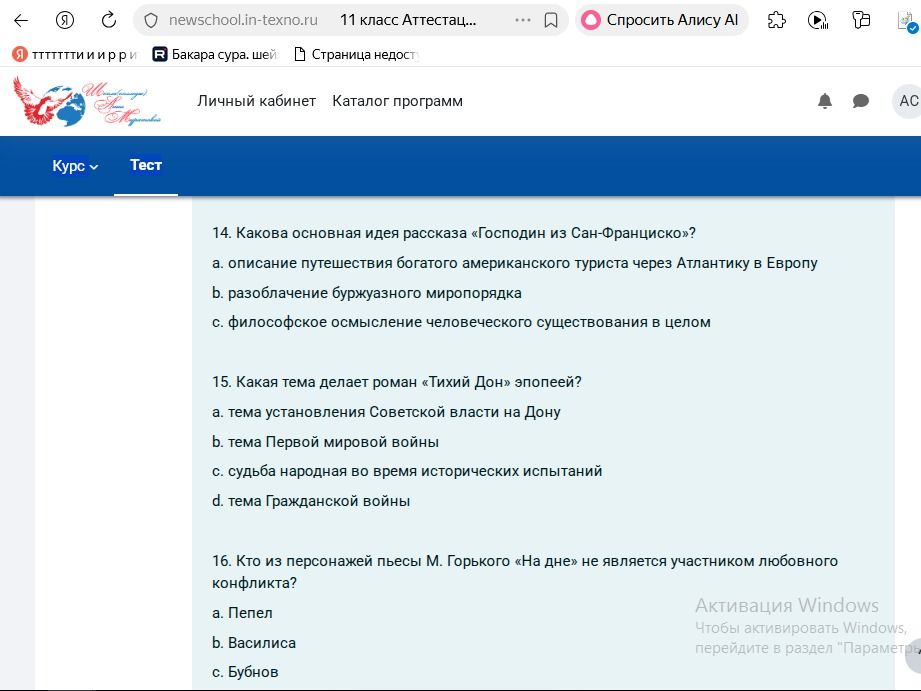Go back using the browser back arrow
Viewport: 921px width, 691px height.
pyautogui.click(x=21, y=21)
